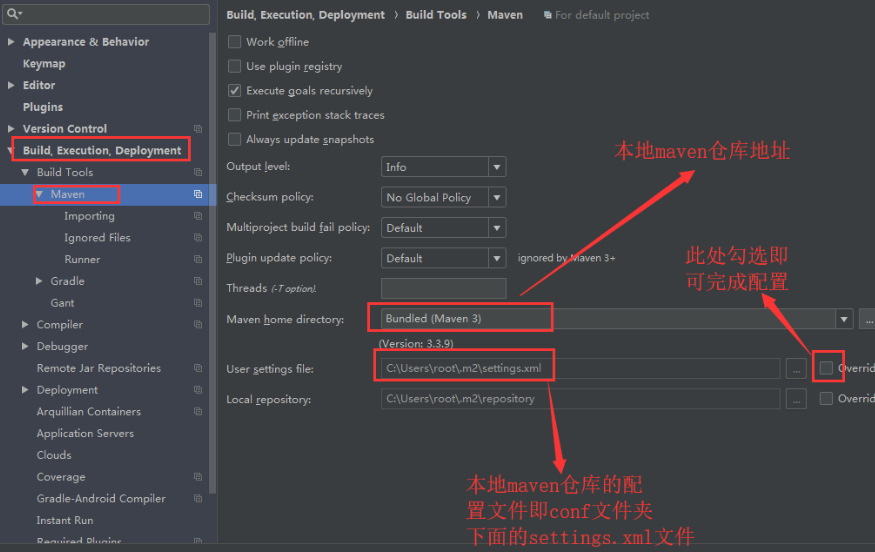The width and height of the screenshot is (875, 552).
Task: Click the User settings file path field
Action: [580, 368]
